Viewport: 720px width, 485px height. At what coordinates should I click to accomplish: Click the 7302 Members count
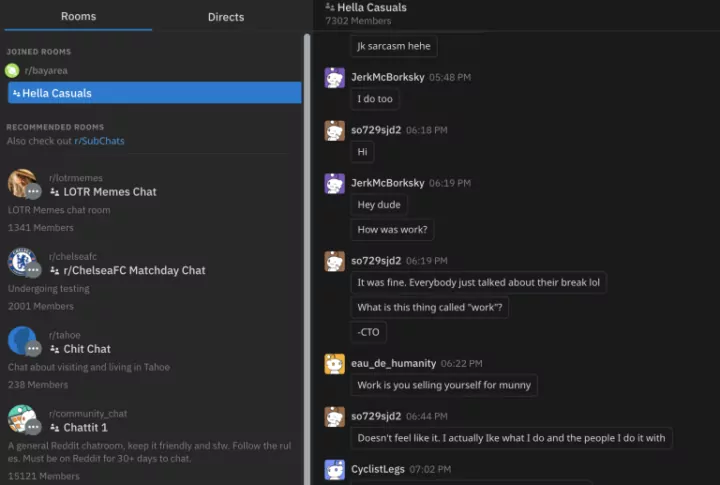coord(358,21)
